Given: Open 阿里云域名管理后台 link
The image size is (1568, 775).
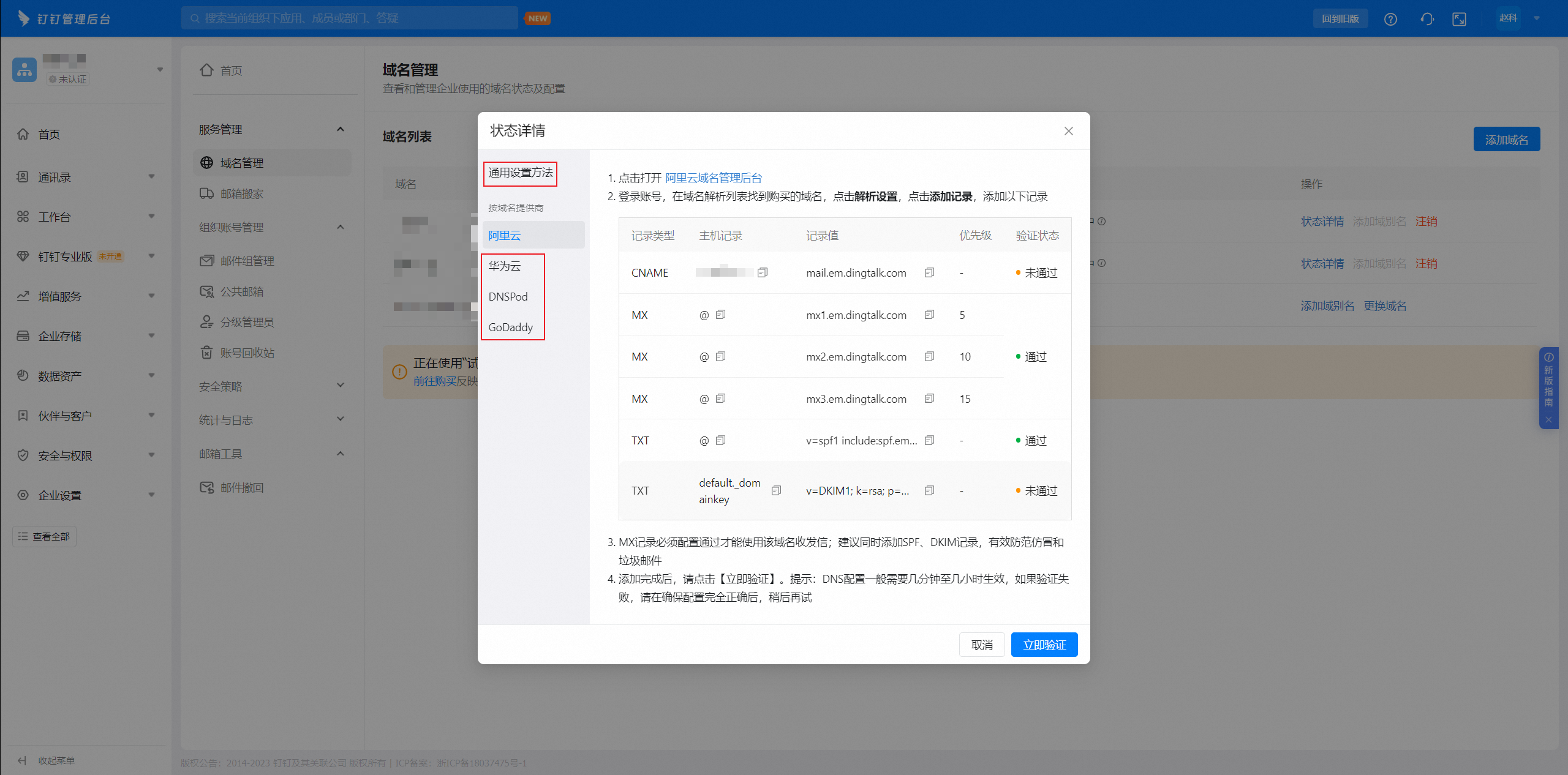Looking at the screenshot, I should click(x=714, y=178).
